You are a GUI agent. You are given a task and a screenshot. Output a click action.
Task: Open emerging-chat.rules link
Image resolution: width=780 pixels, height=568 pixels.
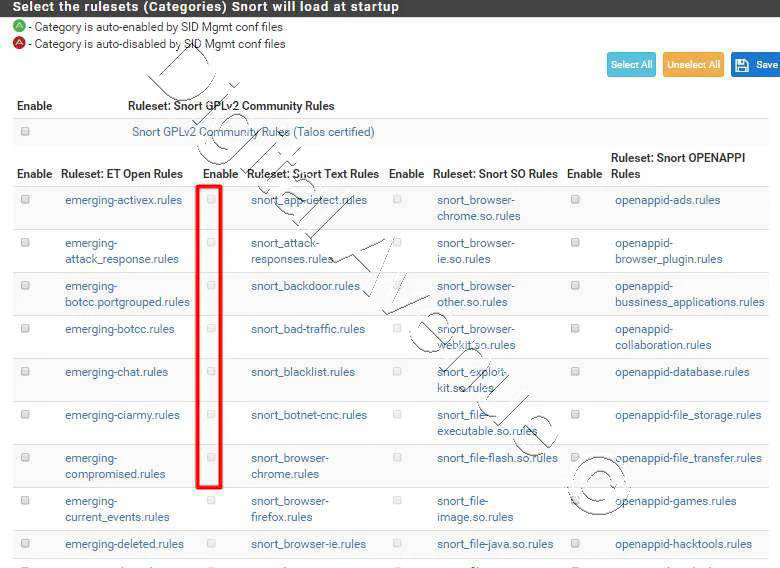point(116,372)
